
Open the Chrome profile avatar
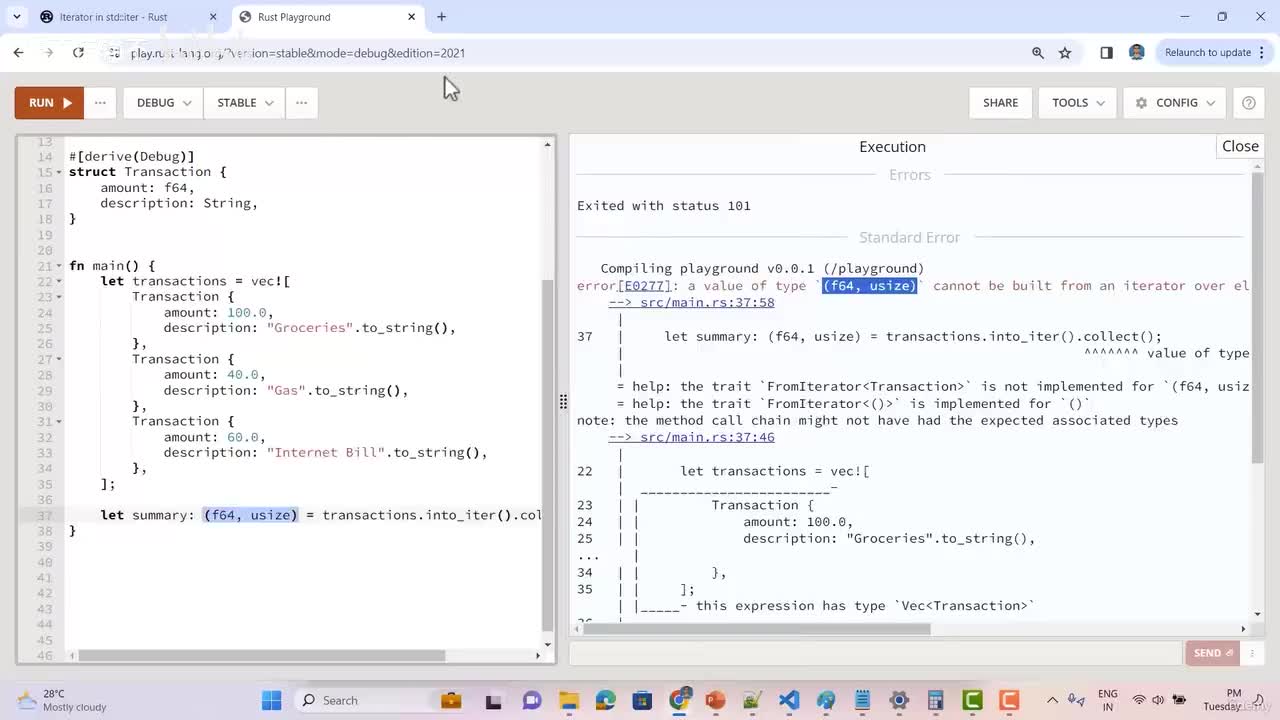pos(1136,53)
